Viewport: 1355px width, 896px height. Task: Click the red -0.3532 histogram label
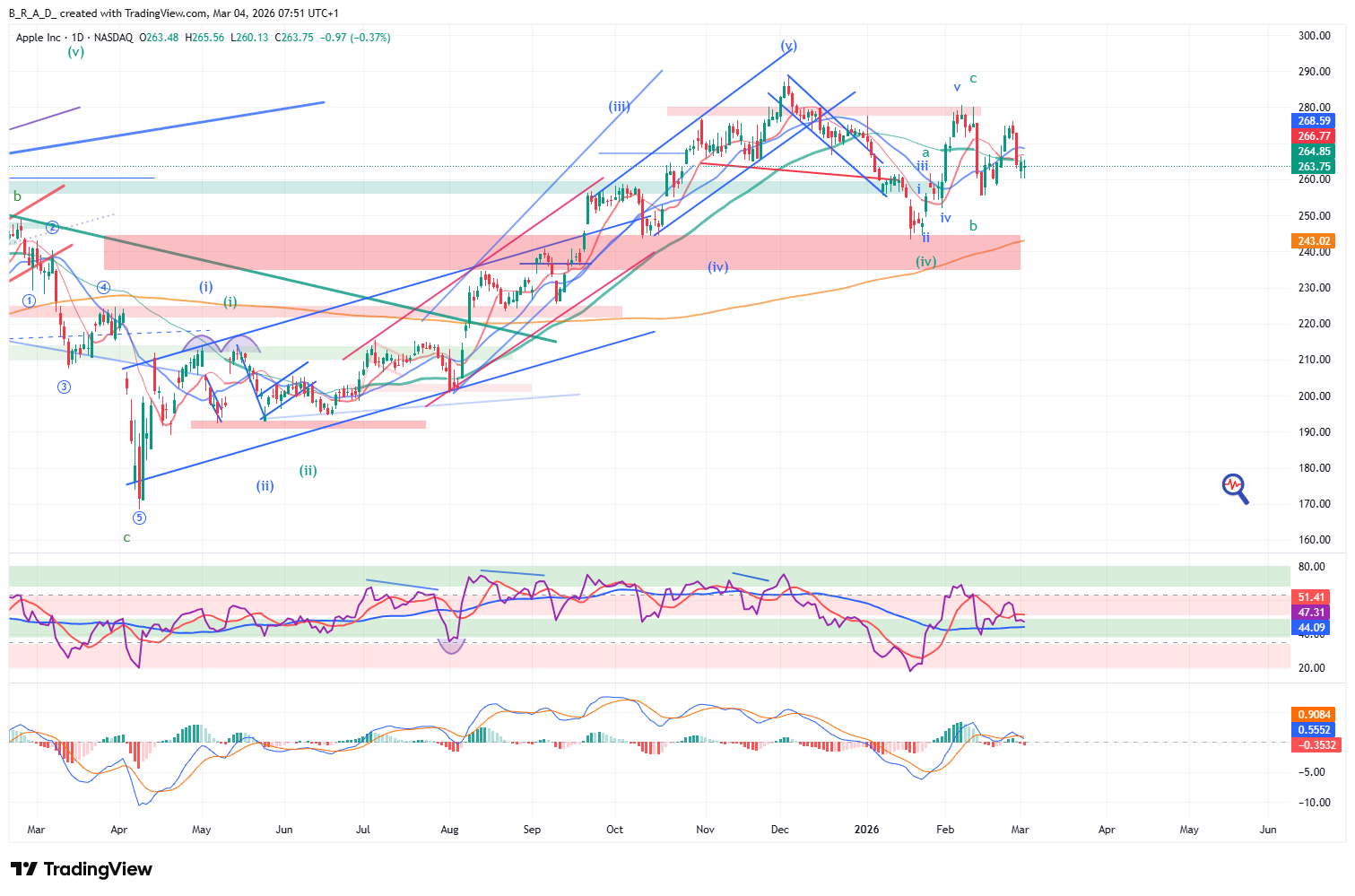click(x=1313, y=745)
